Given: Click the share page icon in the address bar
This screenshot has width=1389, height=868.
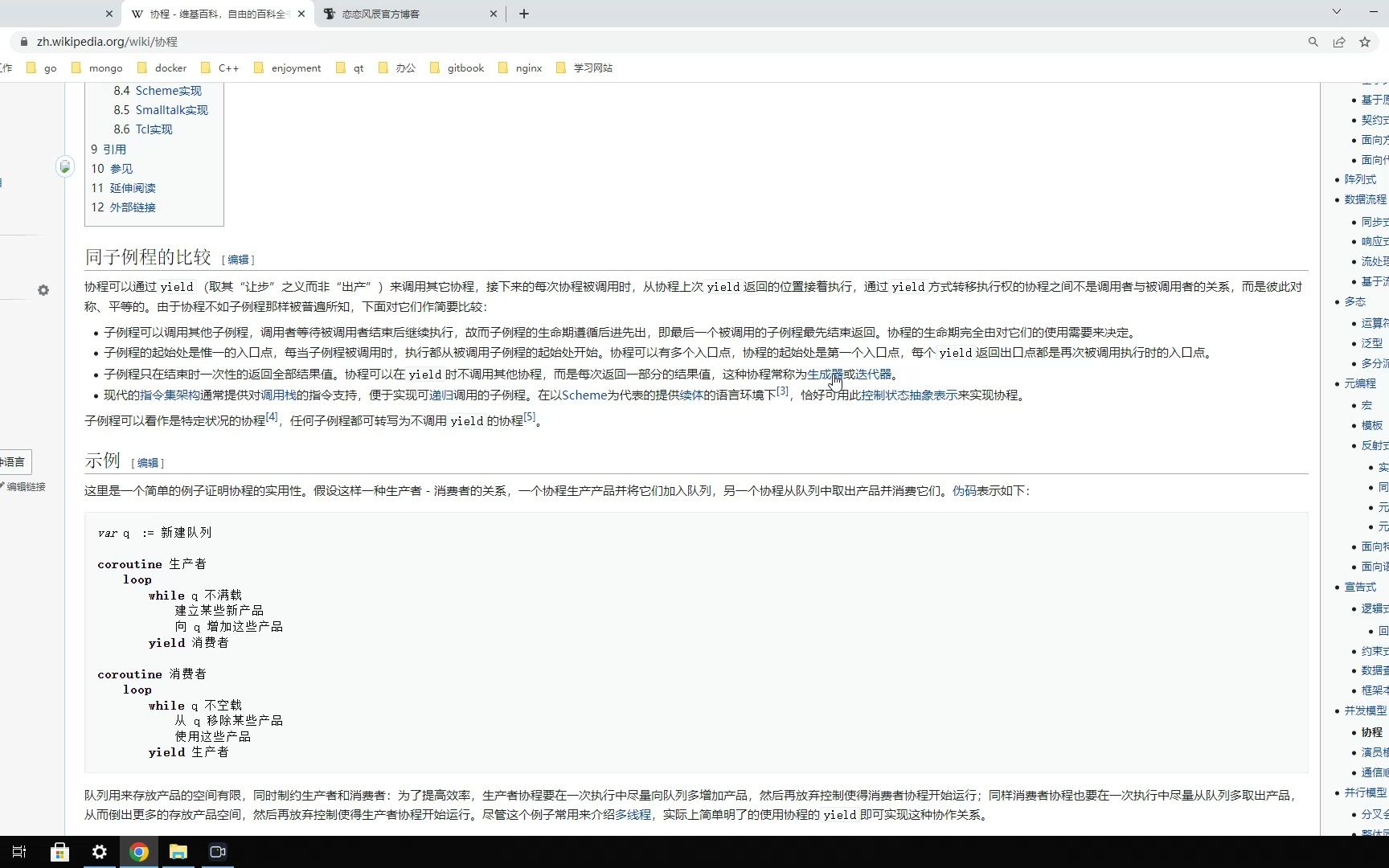Looking at the screenshot, I should (x=1339, y=42).
